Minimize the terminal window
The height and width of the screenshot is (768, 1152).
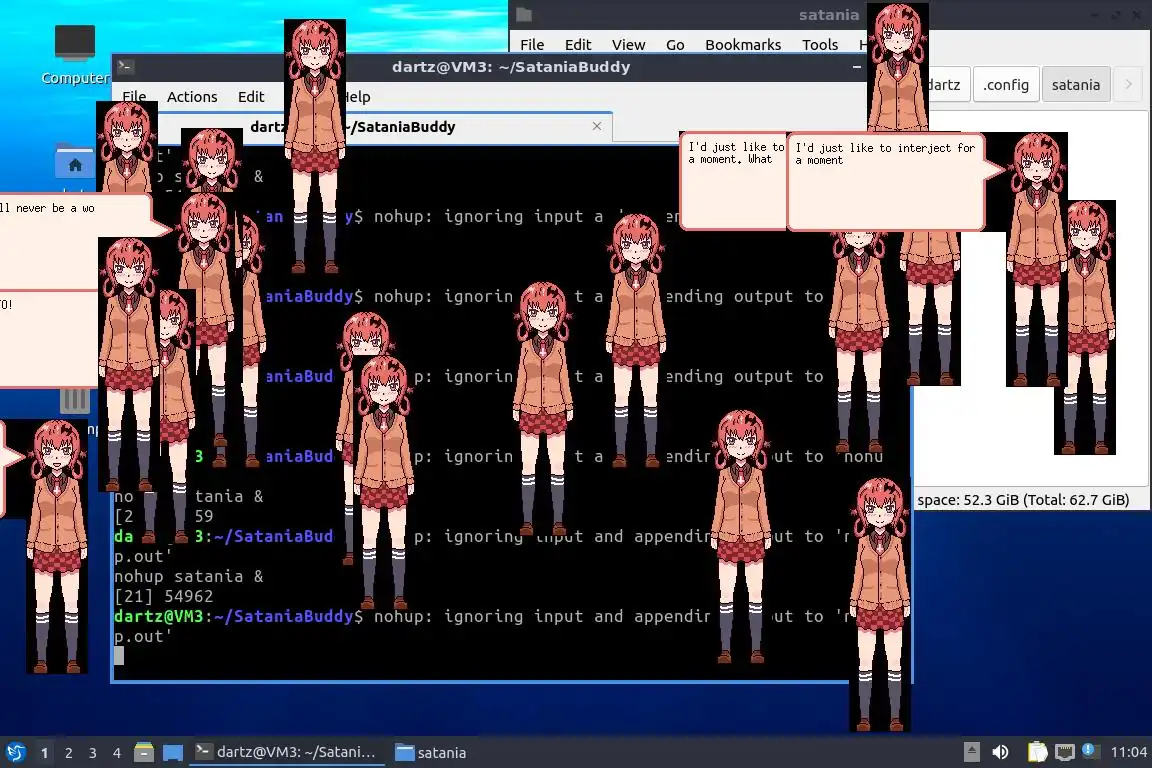pos(857,67)
